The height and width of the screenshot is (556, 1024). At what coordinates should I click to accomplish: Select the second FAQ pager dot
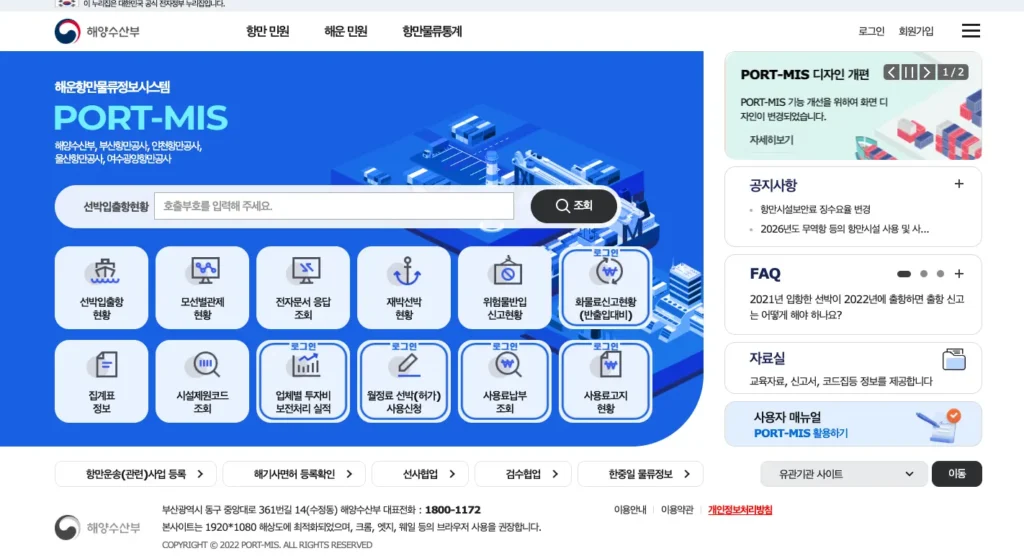(923, 274)
